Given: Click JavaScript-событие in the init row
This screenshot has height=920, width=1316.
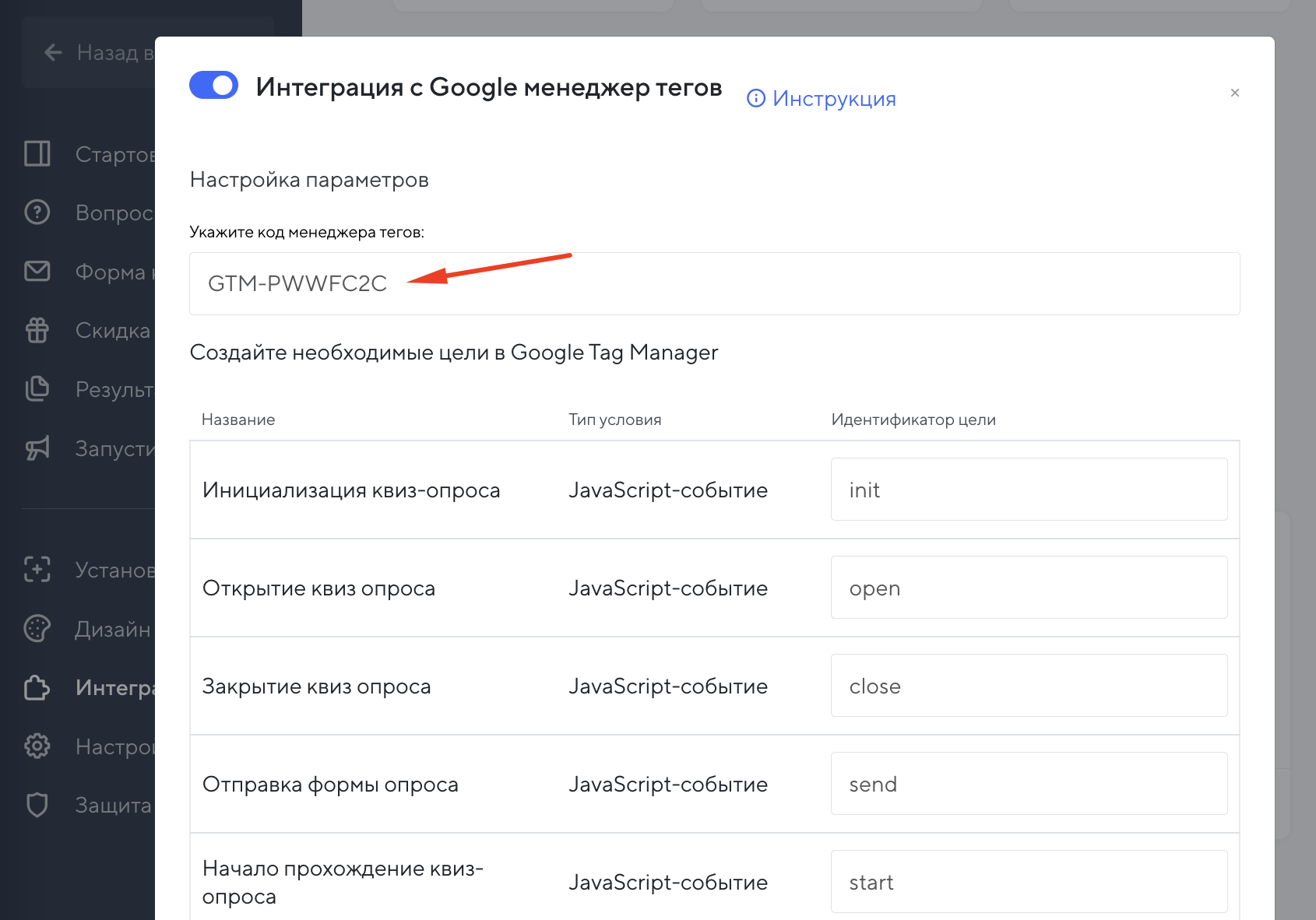Looking at the screenshot, I should click(668, 490).
